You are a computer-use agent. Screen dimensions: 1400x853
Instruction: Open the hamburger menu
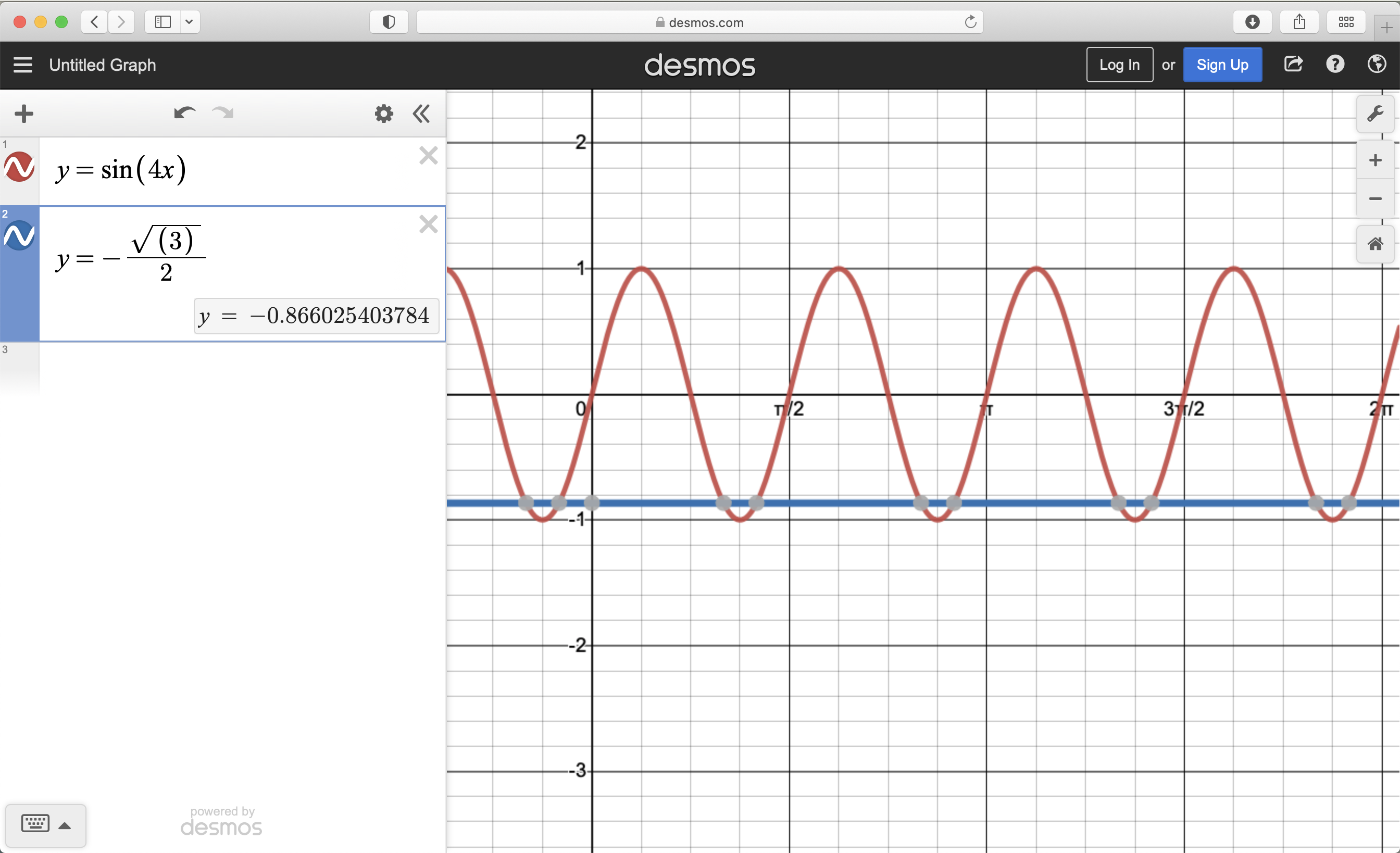pos(22,64)
